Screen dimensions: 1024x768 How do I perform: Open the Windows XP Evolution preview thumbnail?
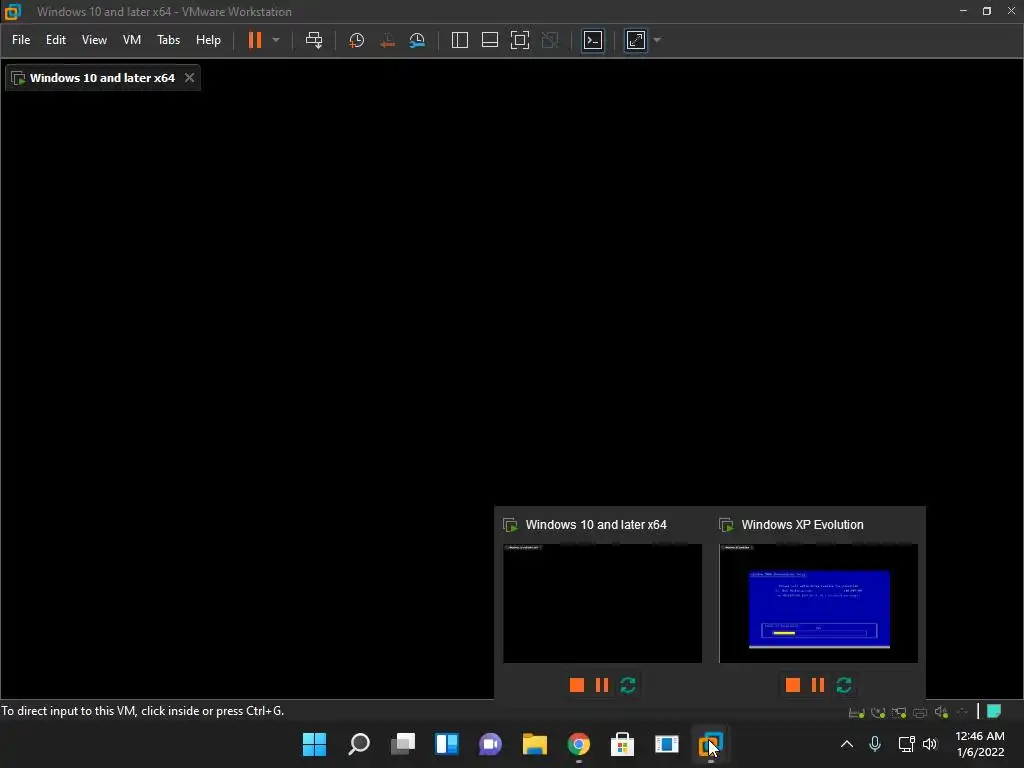(x=818, y=603)
